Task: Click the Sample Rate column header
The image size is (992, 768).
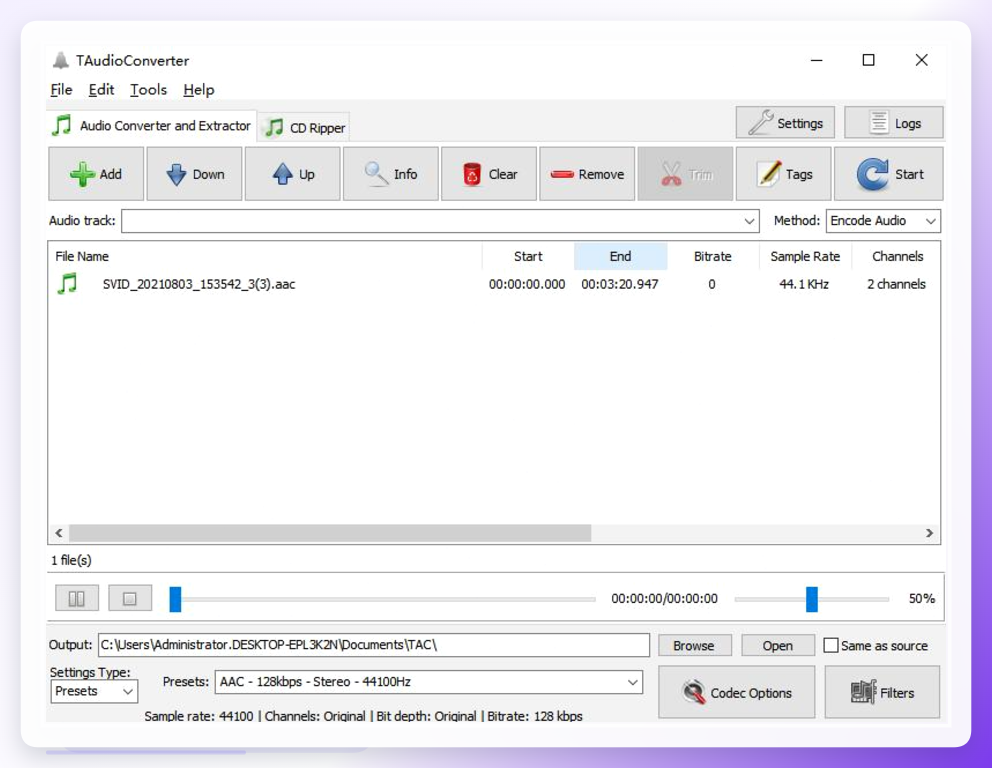Action: [x=805, y=256]
